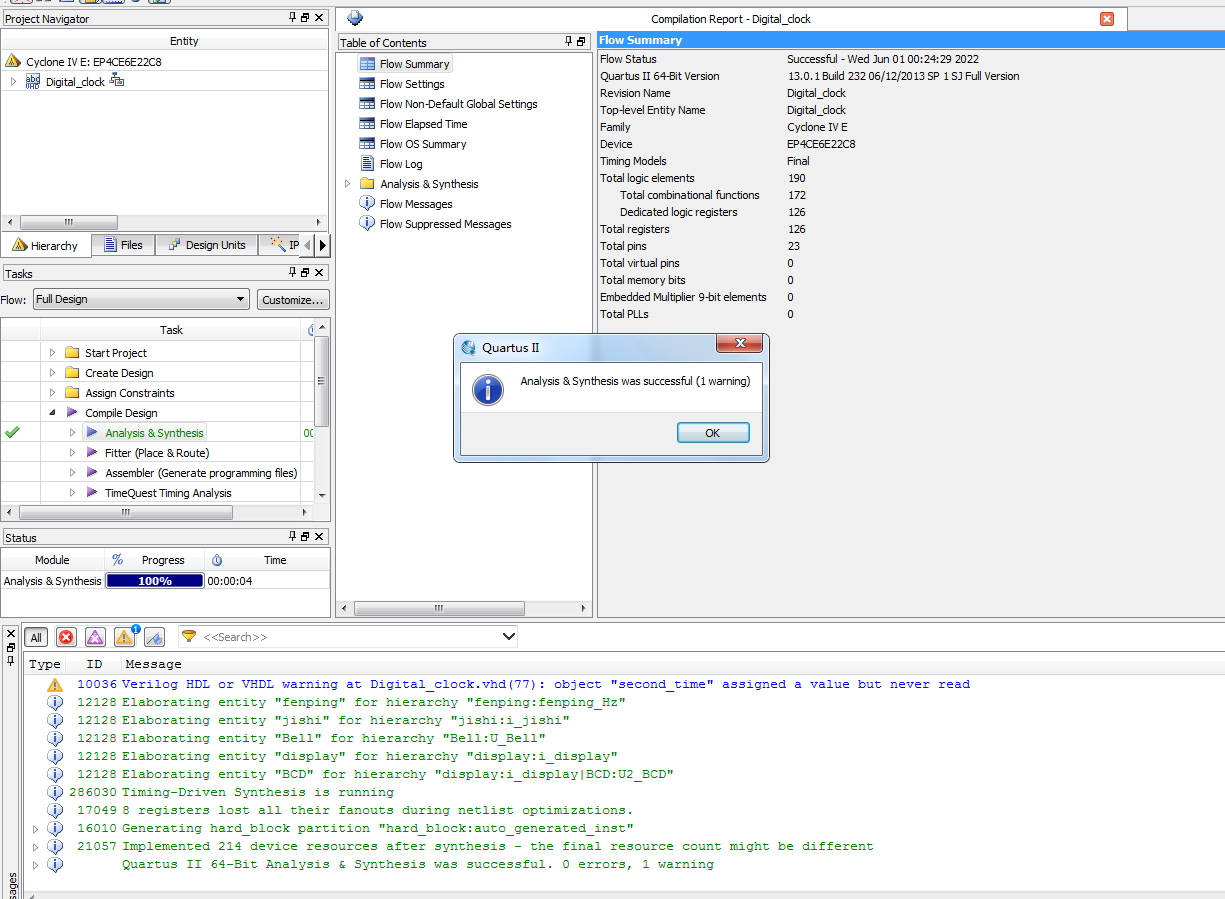The height and width of the screenshot is (899, 1225).
Task: Open Flow Non-Default Global Settings report
Action: pyautogui.click(x=459, y=104)
